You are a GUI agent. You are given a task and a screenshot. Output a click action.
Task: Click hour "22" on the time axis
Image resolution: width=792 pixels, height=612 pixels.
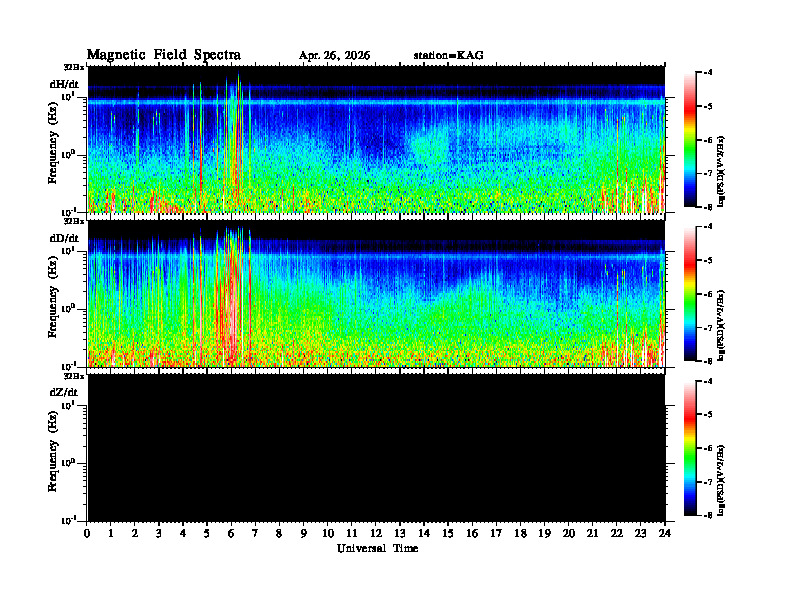(617, 533)
